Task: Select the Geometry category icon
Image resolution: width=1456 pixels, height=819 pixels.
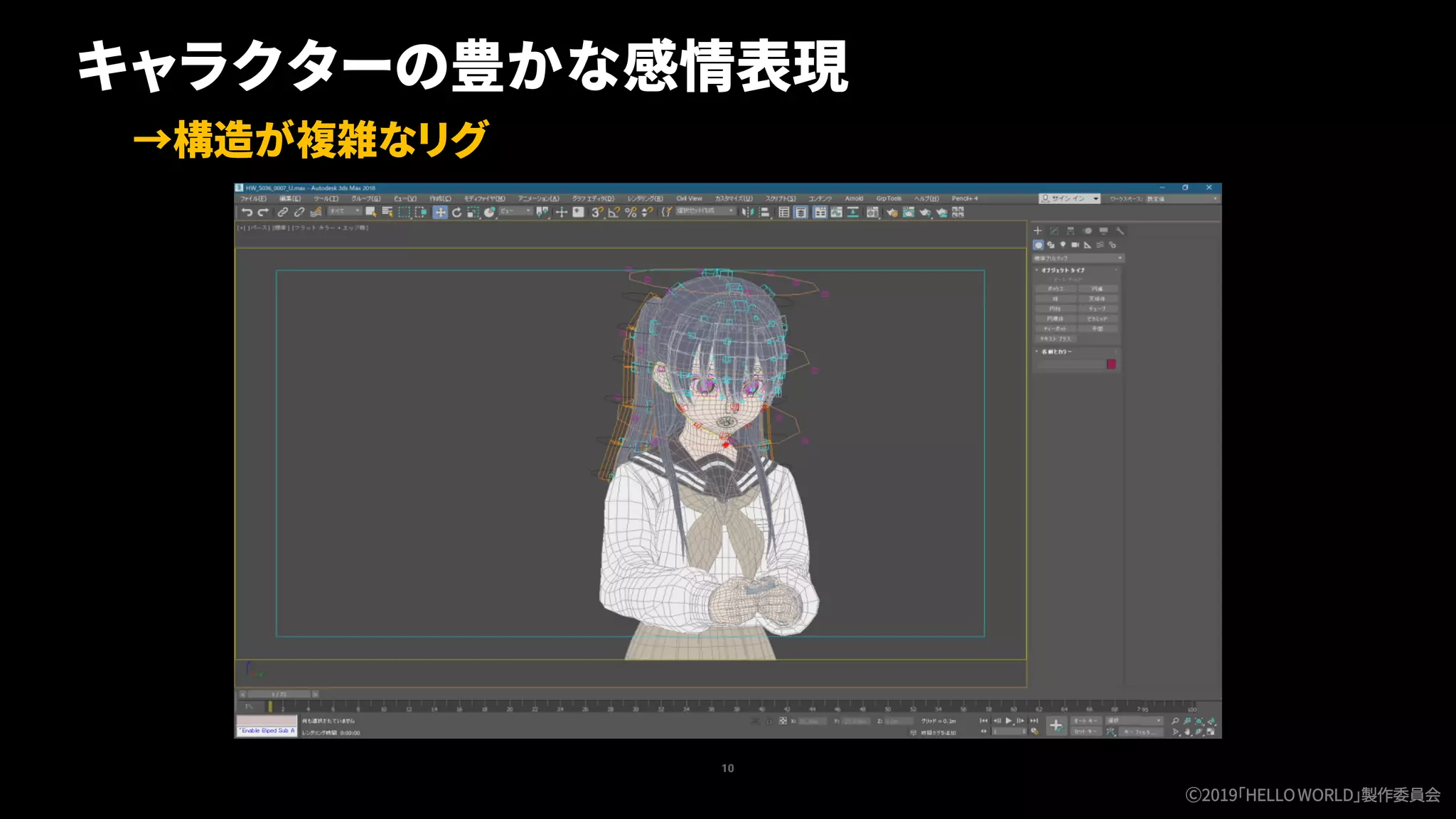Action: [x=1038, y=245]
